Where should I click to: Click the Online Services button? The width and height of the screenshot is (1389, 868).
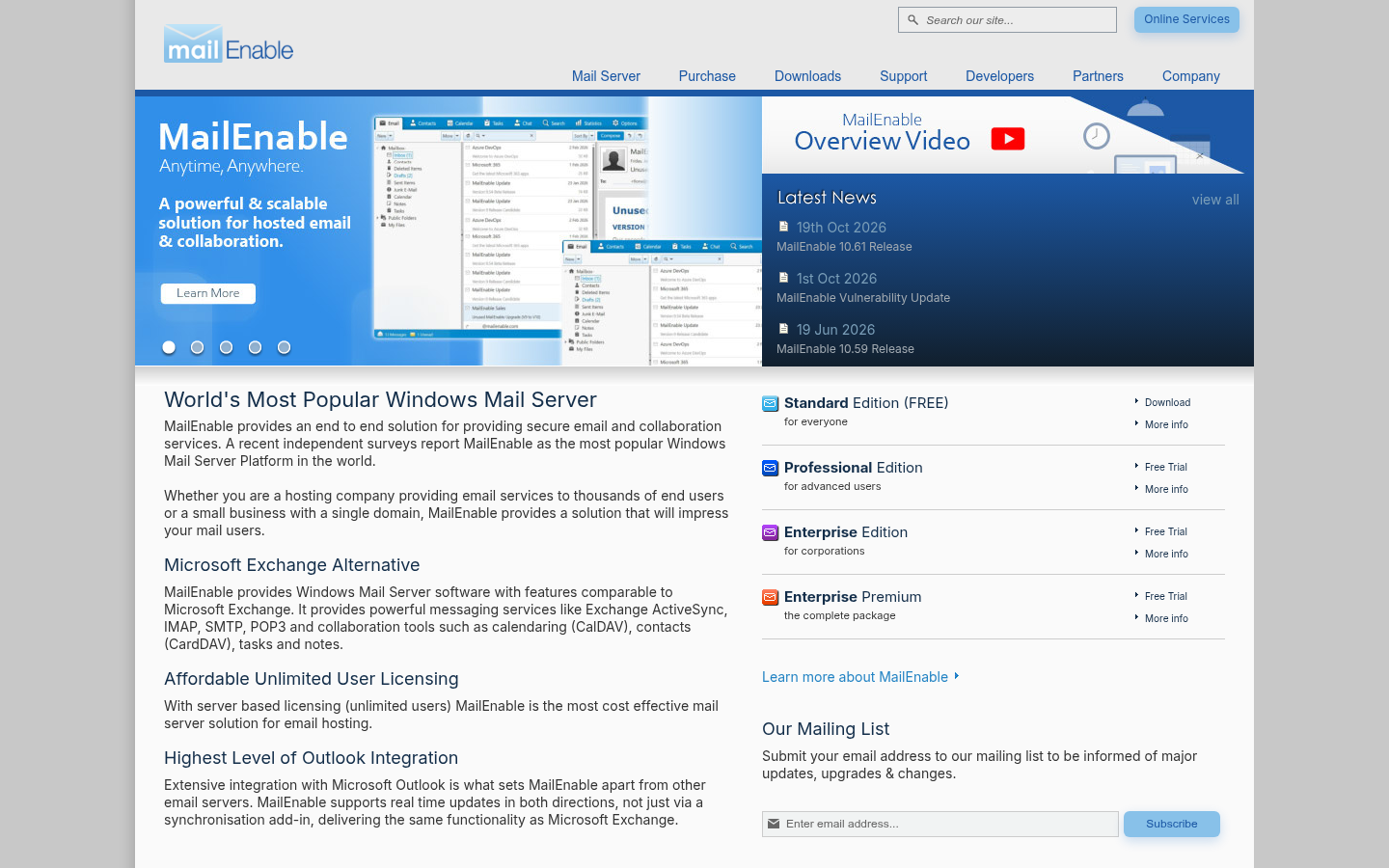[1186, 19]
